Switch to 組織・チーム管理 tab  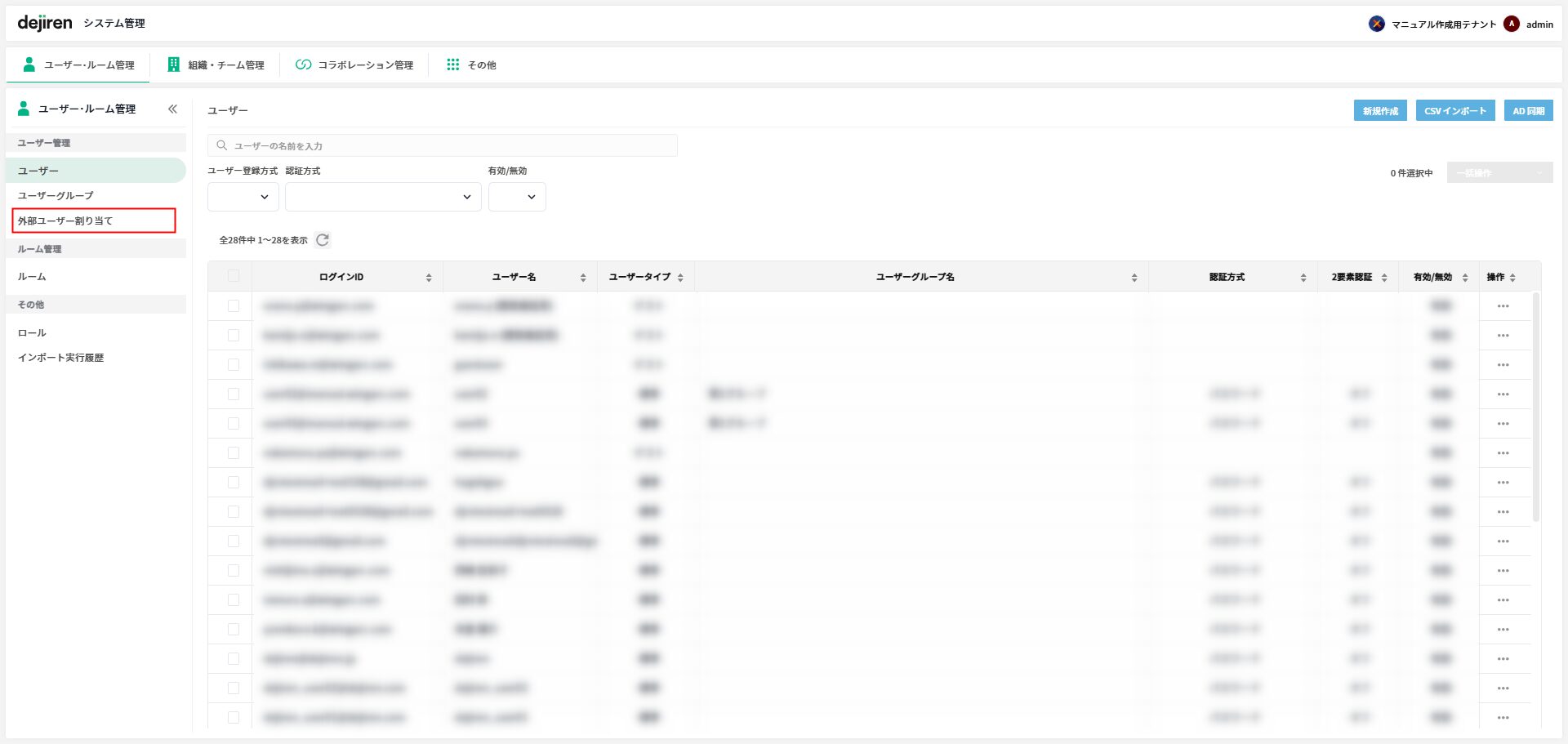[216, 65]
